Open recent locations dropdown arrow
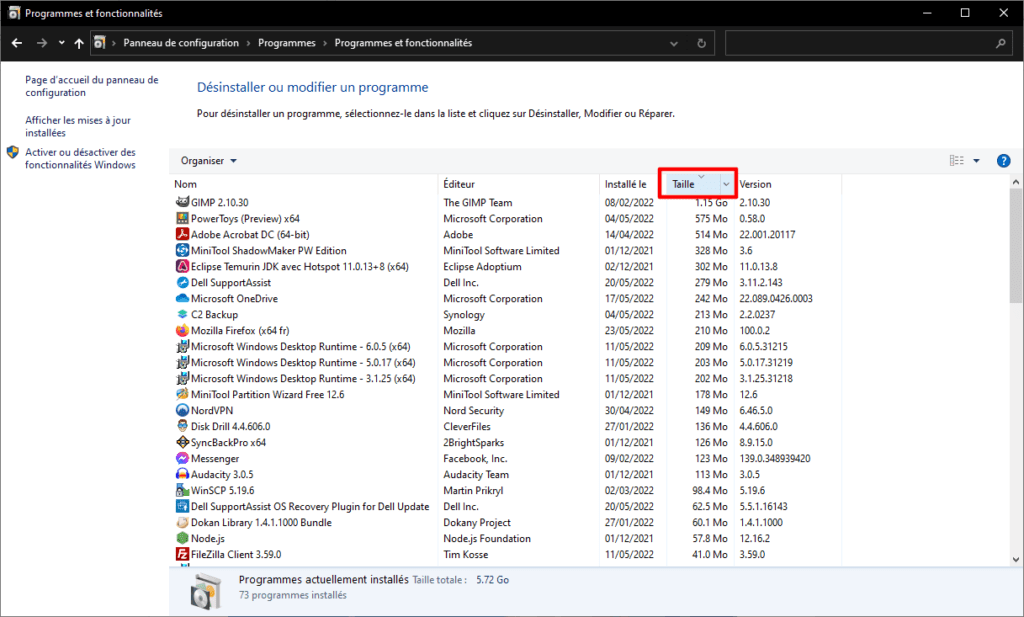This screenshot has width=1024, height=617. point(61,43)
